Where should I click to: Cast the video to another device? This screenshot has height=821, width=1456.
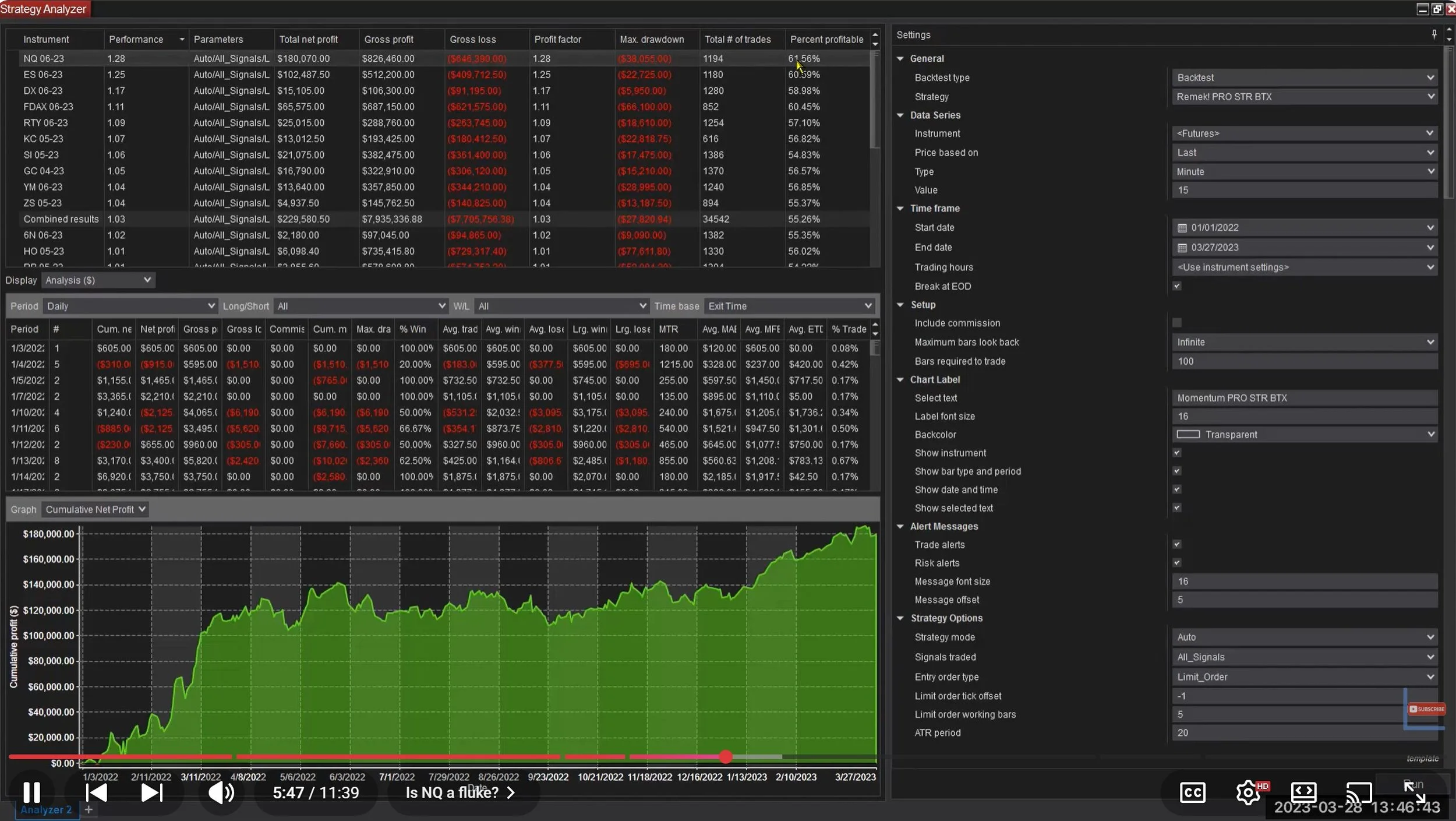point(1358,791)
